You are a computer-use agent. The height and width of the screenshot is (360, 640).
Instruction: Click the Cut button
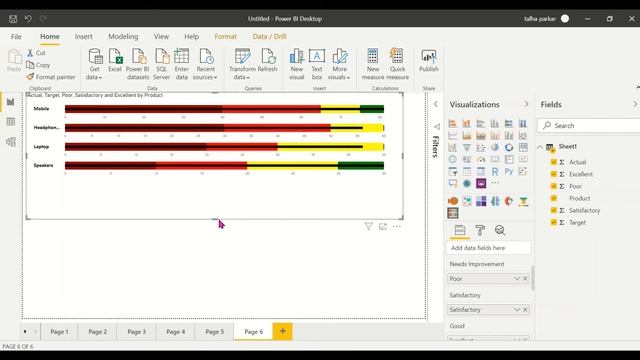(x=36, y=53)
